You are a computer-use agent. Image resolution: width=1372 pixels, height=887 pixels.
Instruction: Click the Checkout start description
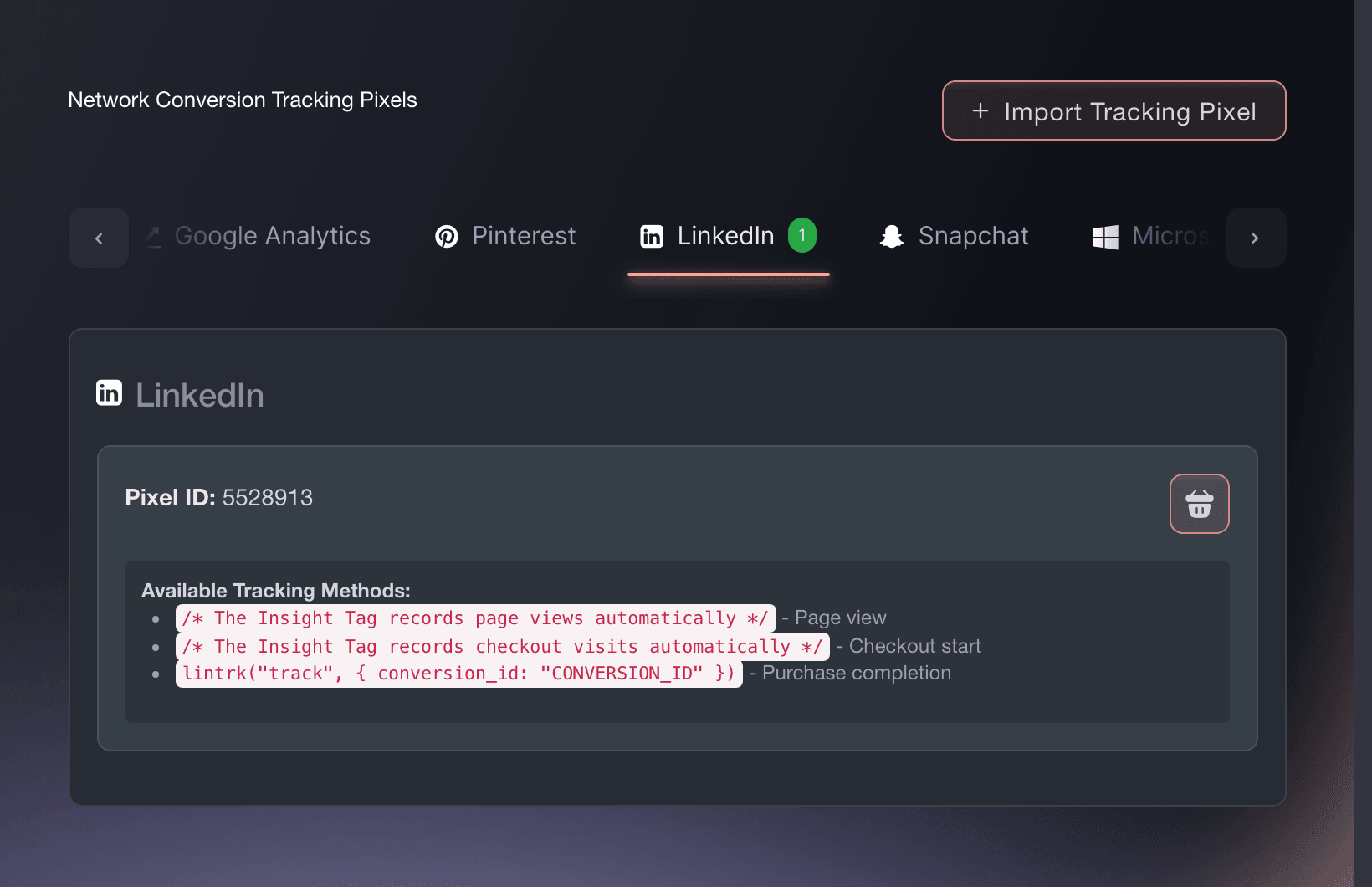915,646
